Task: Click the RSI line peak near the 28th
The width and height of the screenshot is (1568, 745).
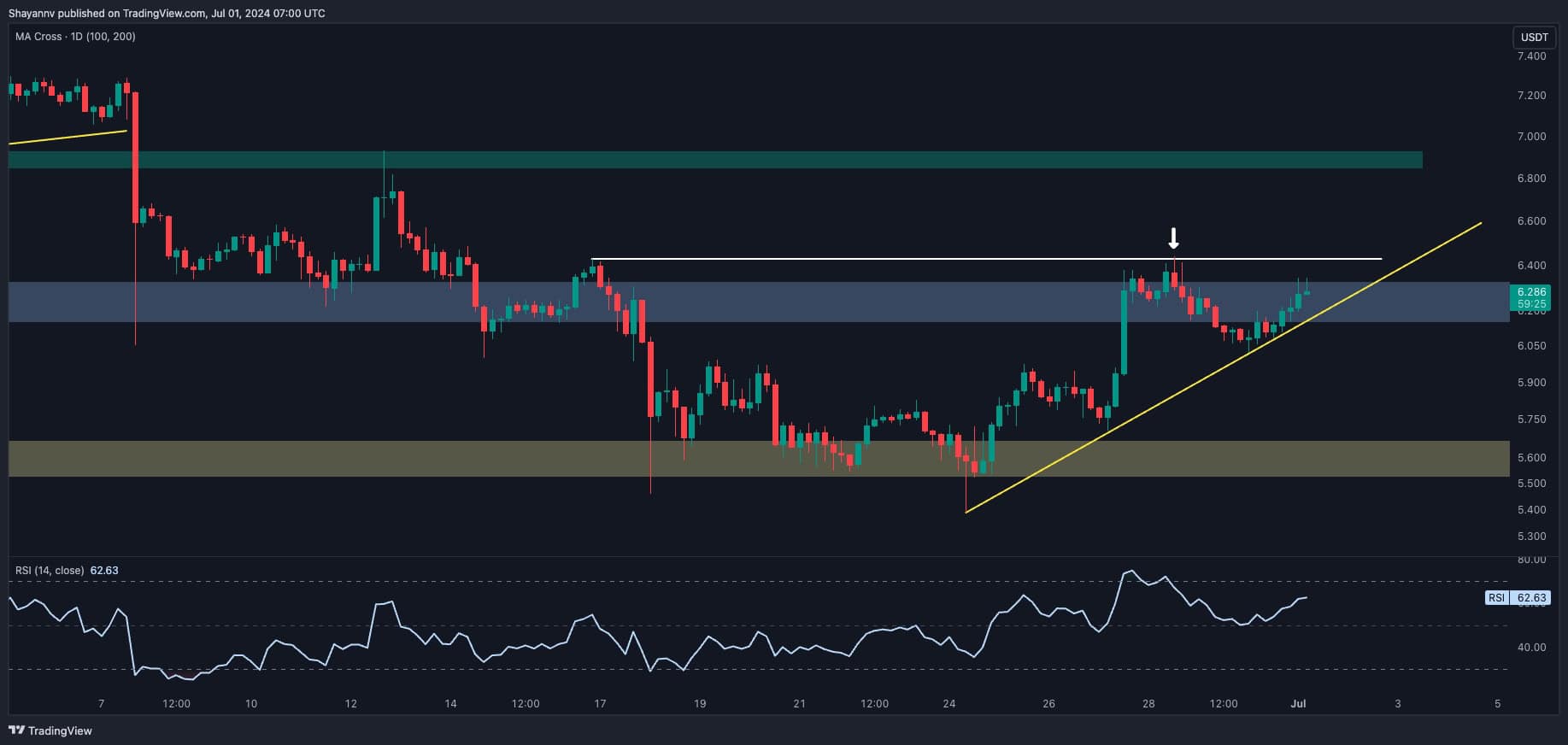Action: pyautogui.click(x=1131, y=571)
